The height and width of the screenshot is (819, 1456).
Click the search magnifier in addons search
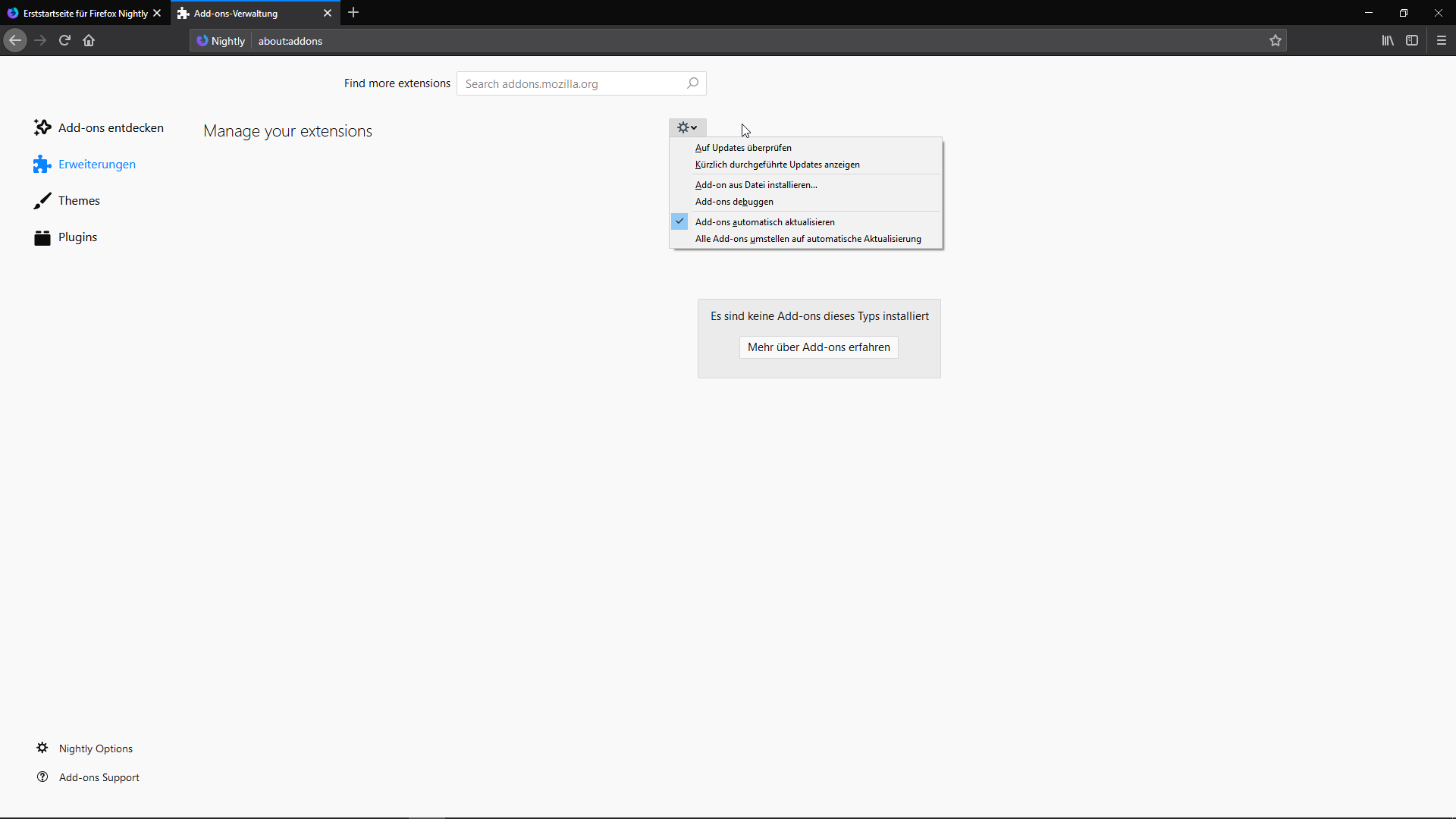[692, 83]
